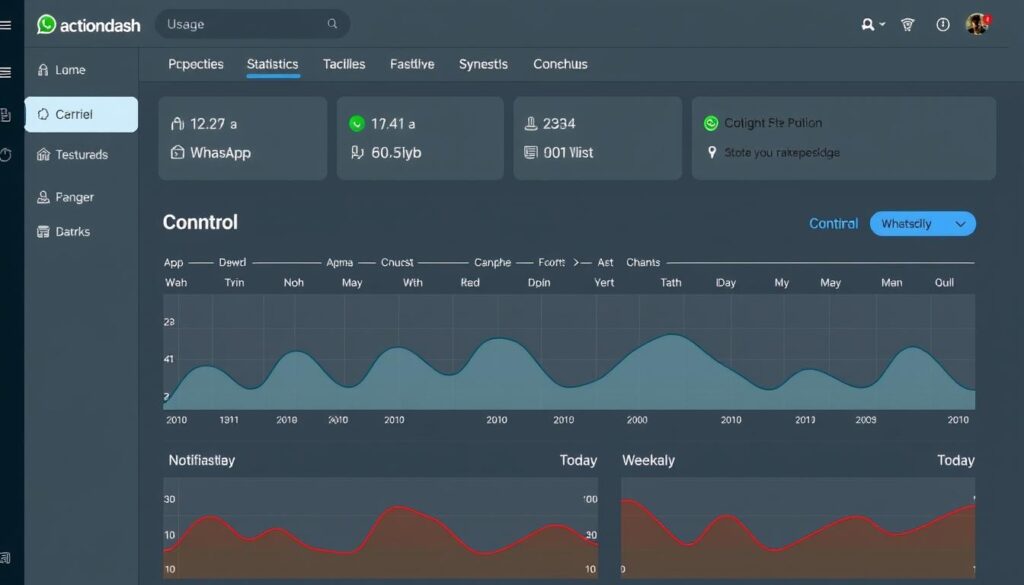1024x585 pixels.
Task: Open Testureds in the sidebar
Action: coord(81,155)
